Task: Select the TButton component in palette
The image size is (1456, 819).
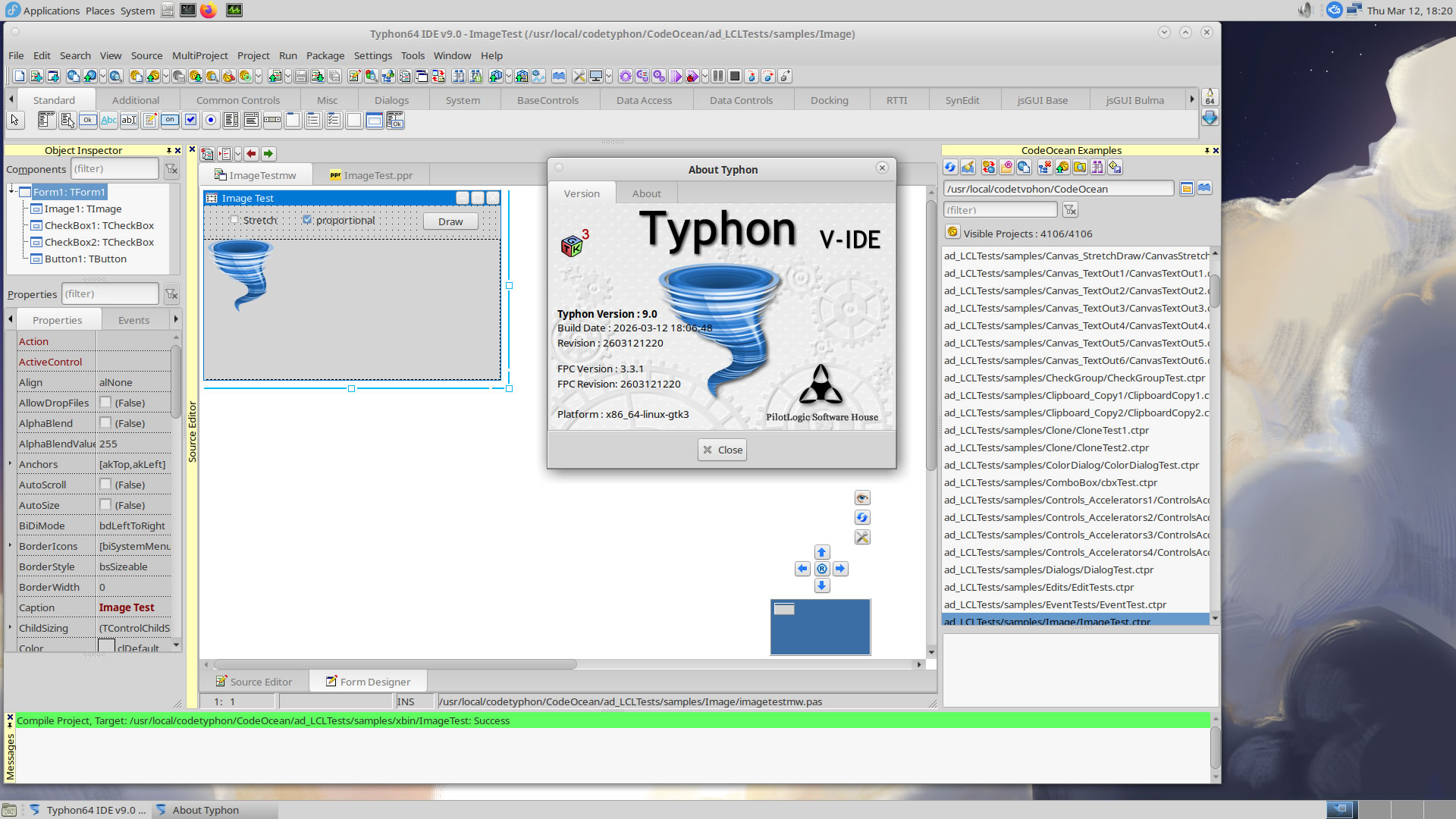Action: tap(88, 120)
